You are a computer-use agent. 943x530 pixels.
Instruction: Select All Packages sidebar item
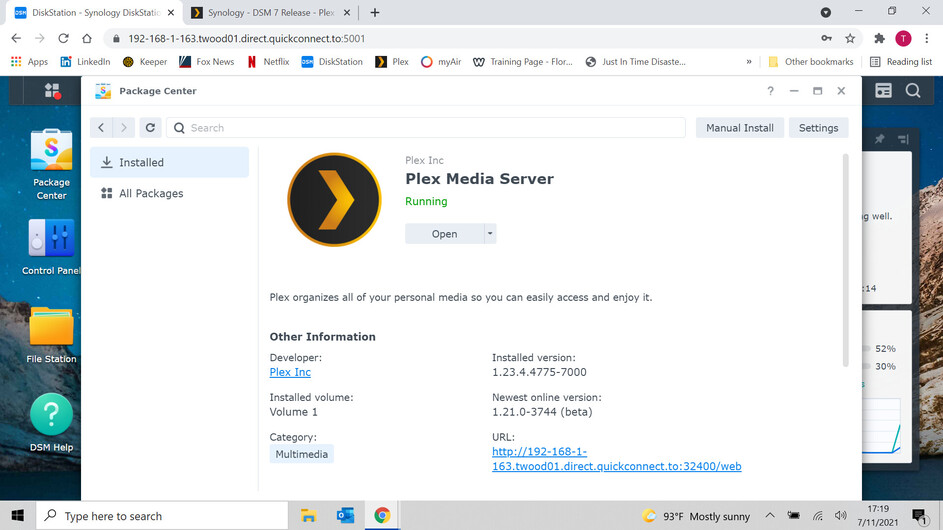[x=169, y=193]
